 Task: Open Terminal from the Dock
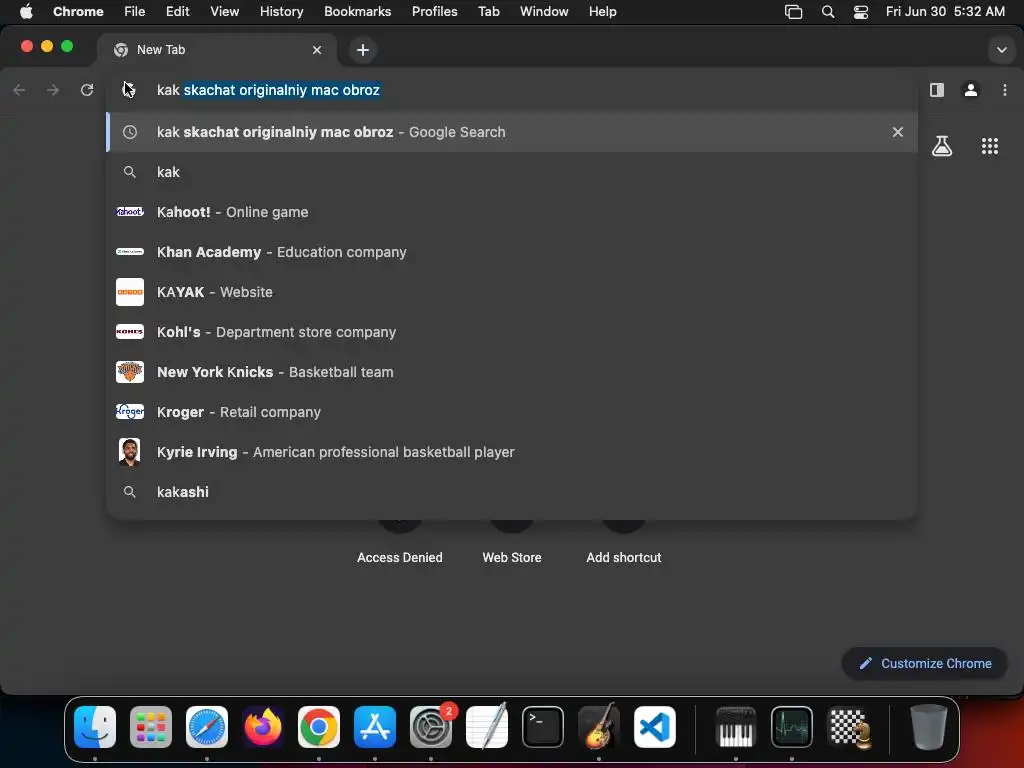543,727
